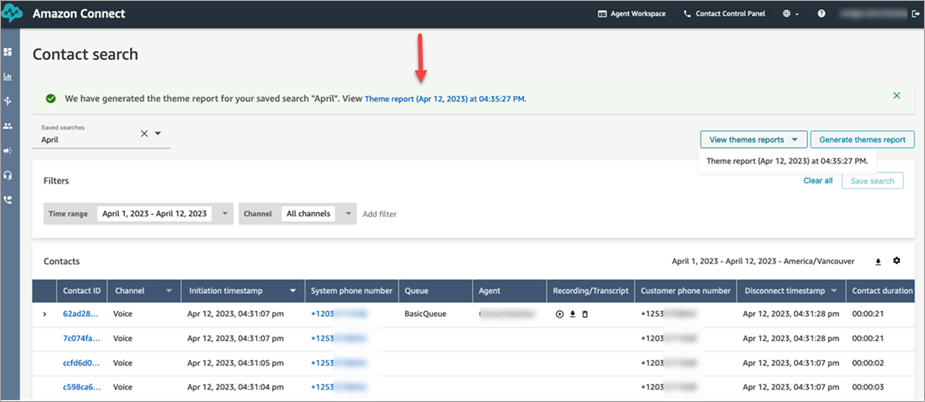Screen dimensions: 925x402
Task: Open Agent Workspace from top bar
Action: point(632,15)
